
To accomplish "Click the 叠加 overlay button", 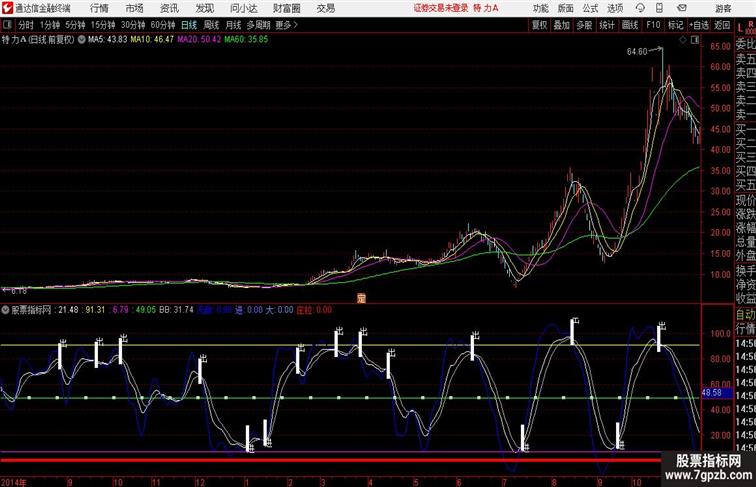I will coord(561,25).
